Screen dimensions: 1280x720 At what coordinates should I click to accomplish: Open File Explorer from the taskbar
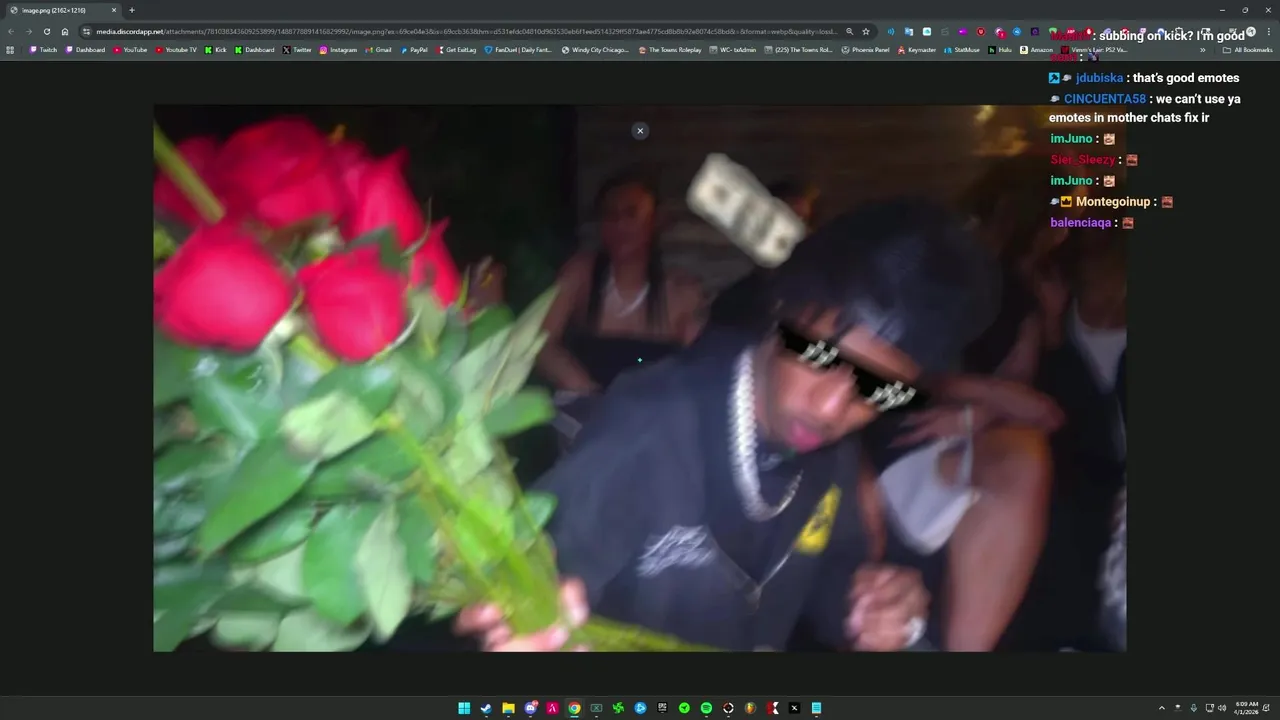[508, 708]
